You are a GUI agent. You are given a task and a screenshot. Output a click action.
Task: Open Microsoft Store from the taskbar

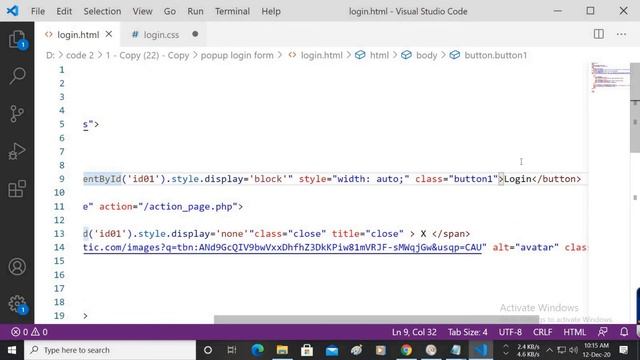tap(307, 350)
